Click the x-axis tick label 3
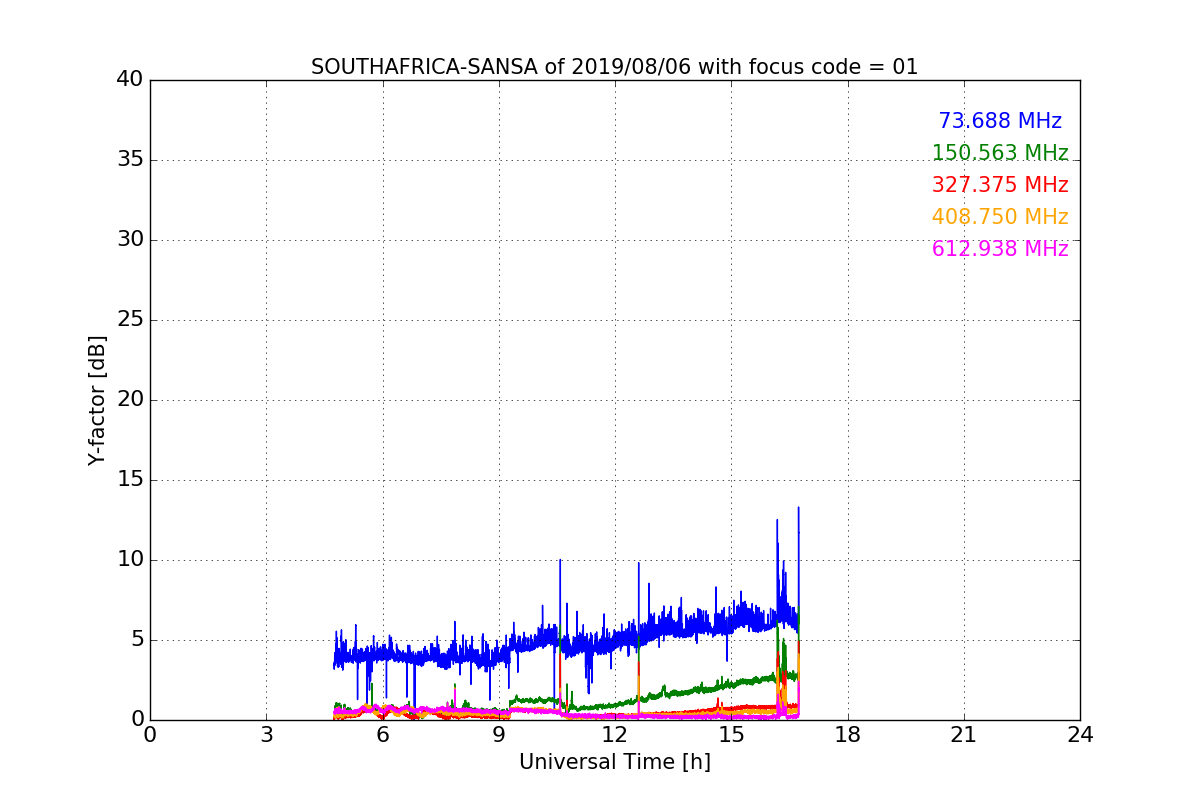The height and width of the screenshot is (800, 1200). (x=266, y=735)
